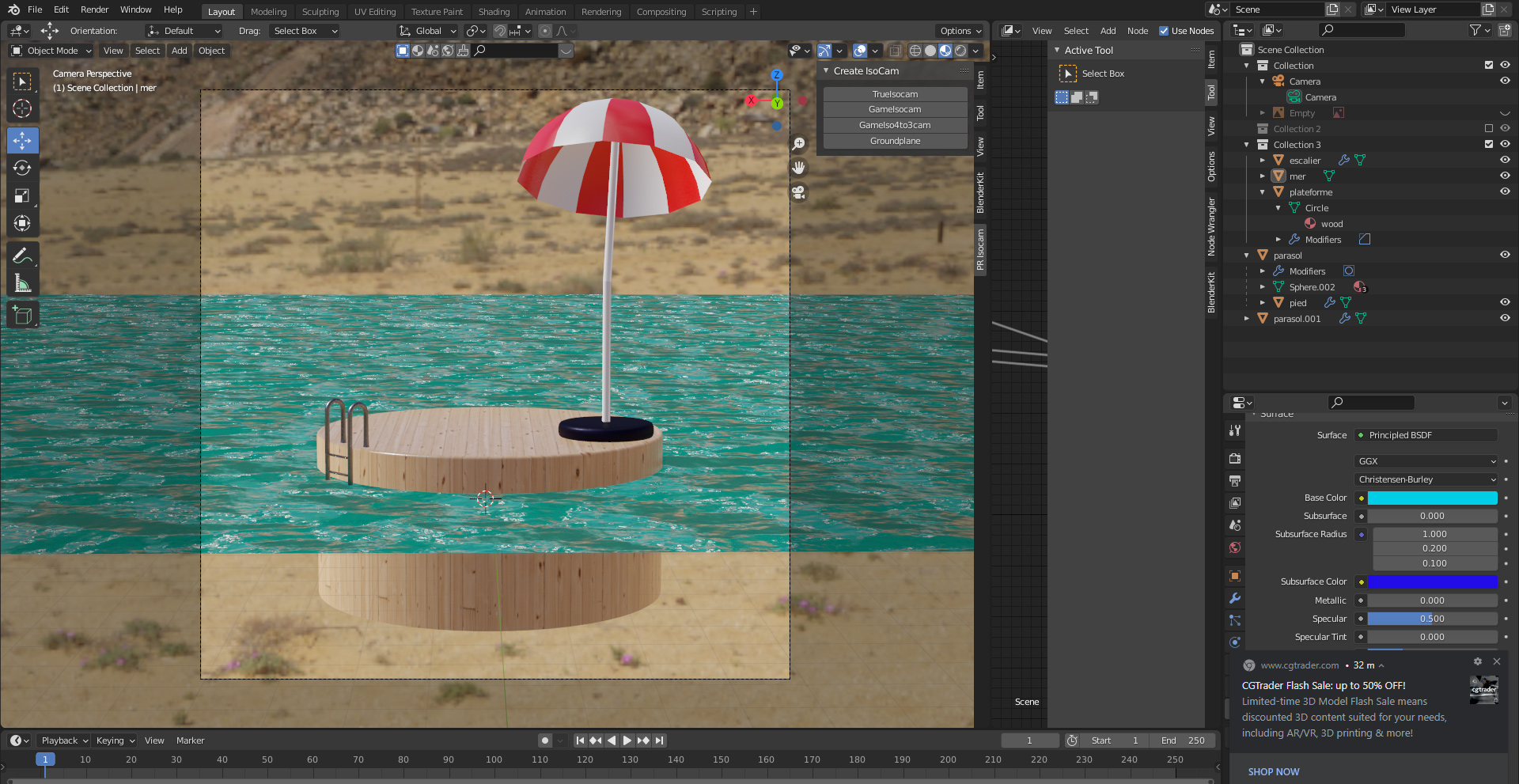Open the GGX distribution dropdown
1519x784 pixels.
point(1426,461)
